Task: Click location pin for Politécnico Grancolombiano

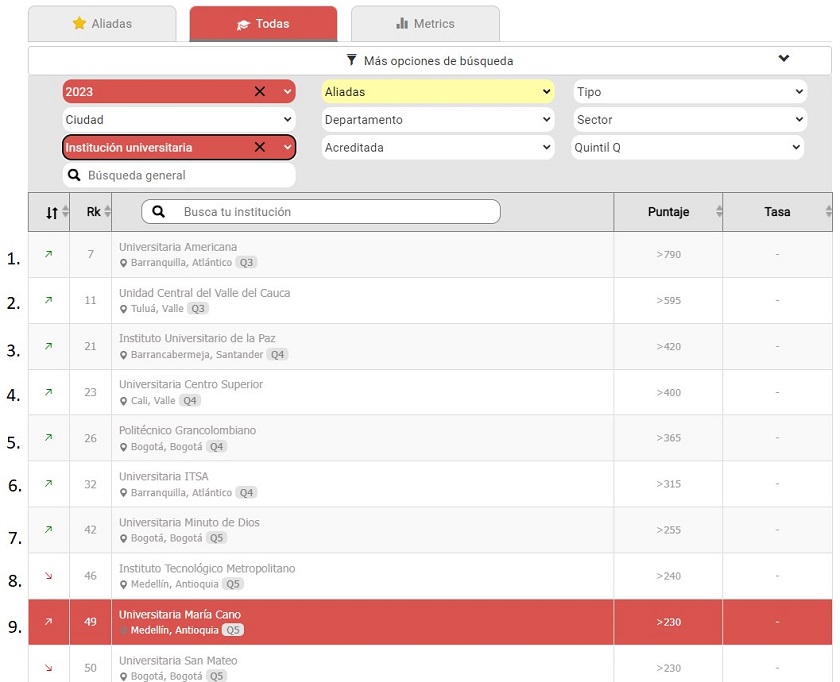Action: click(x=123, y=447)
